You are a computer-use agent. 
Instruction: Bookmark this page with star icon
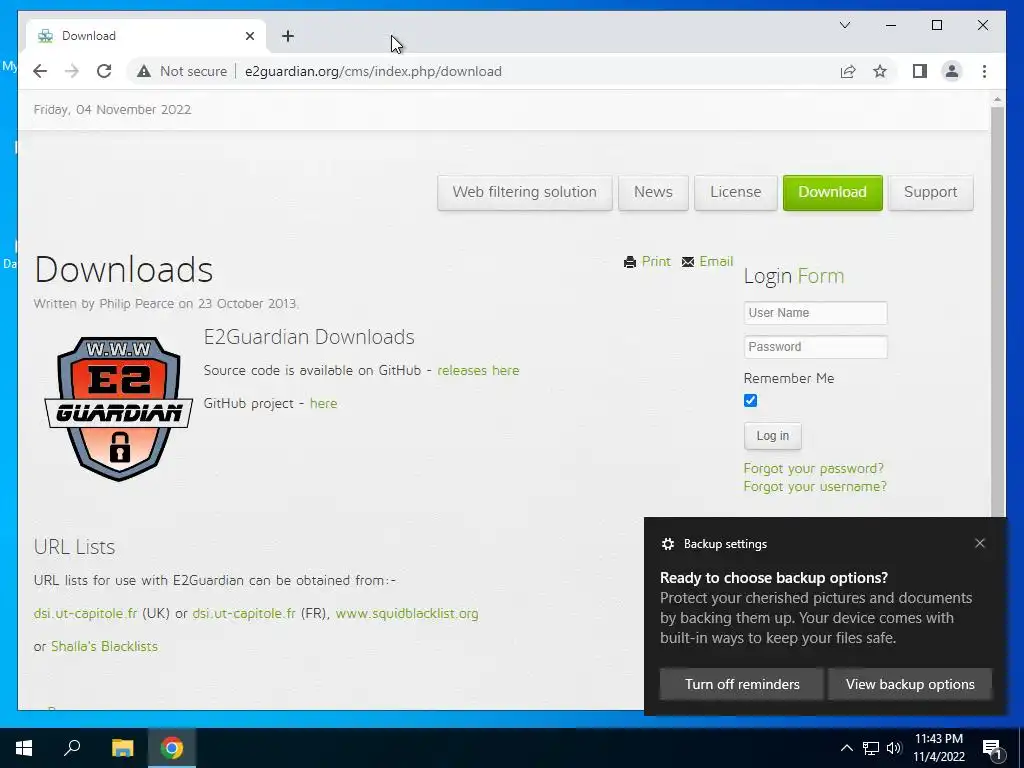pos(880,71)
